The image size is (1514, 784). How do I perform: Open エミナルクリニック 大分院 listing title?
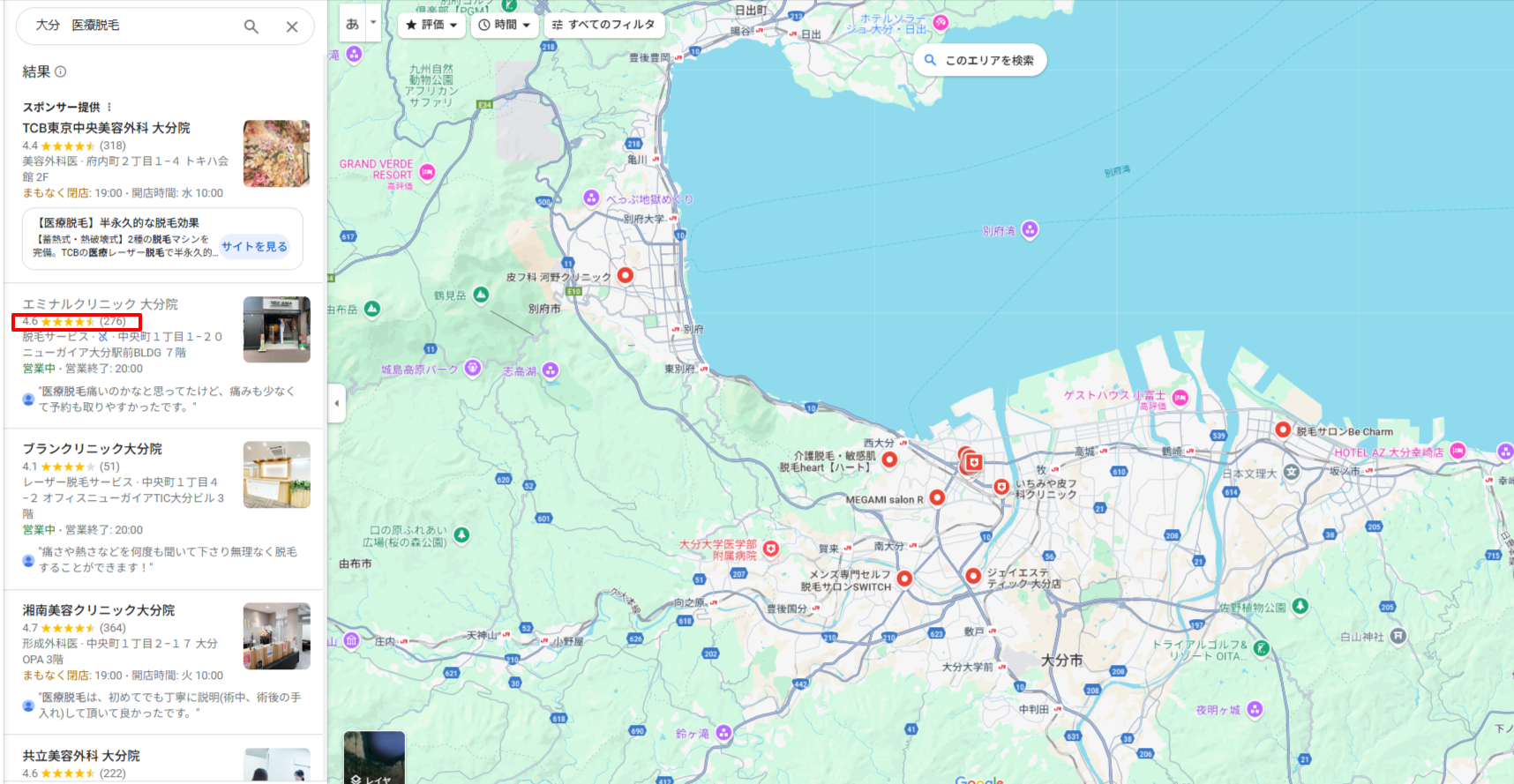tap(100, 304)
